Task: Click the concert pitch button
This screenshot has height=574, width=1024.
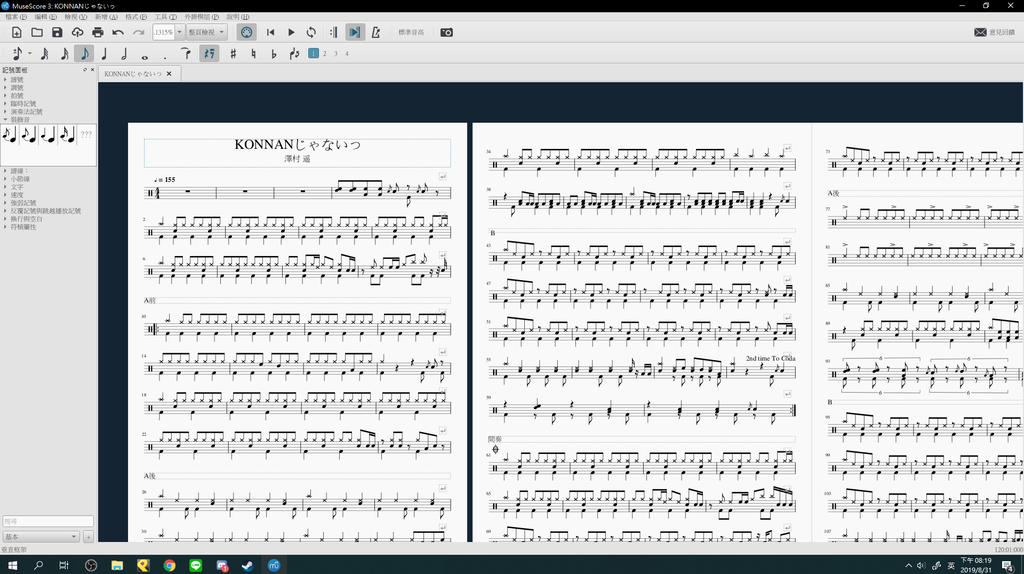Action: 411,32
